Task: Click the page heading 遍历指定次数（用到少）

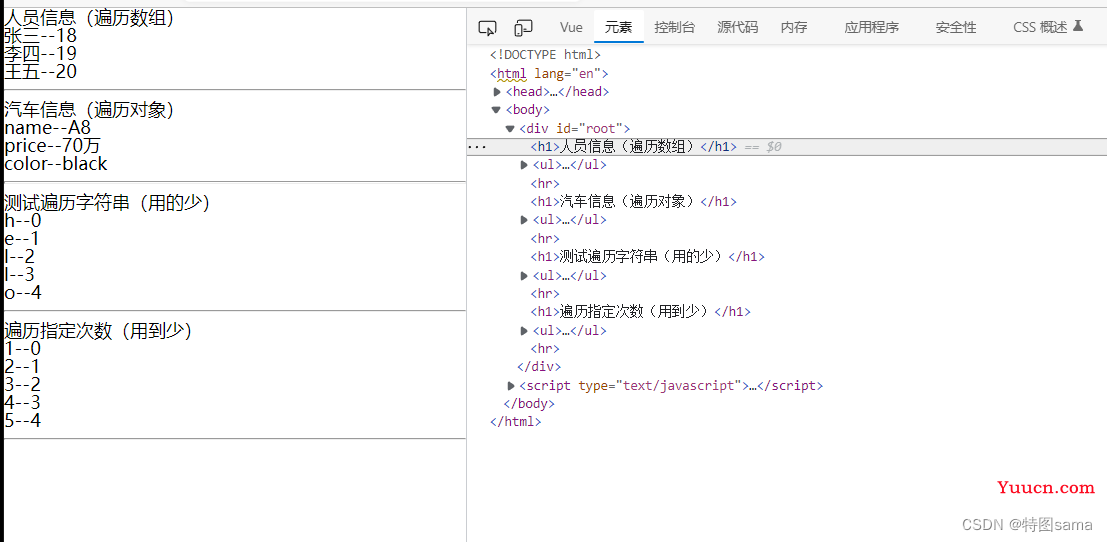Action: click(98, 331)
